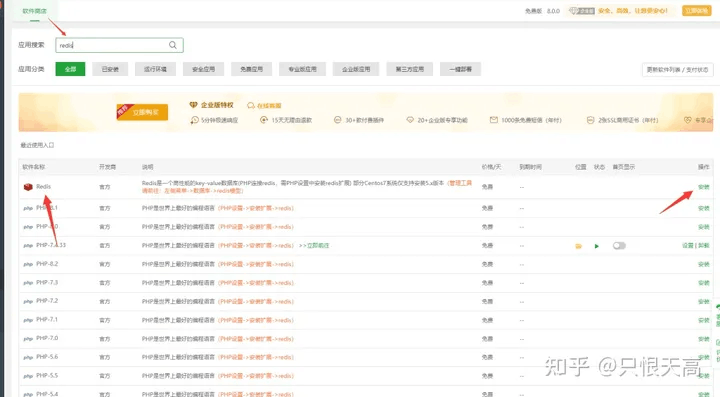Image resolution: width=720 pixels, height=397 pixels.
Task: Click the php icon beside PHP-7.2
Action: click(28, 302)
